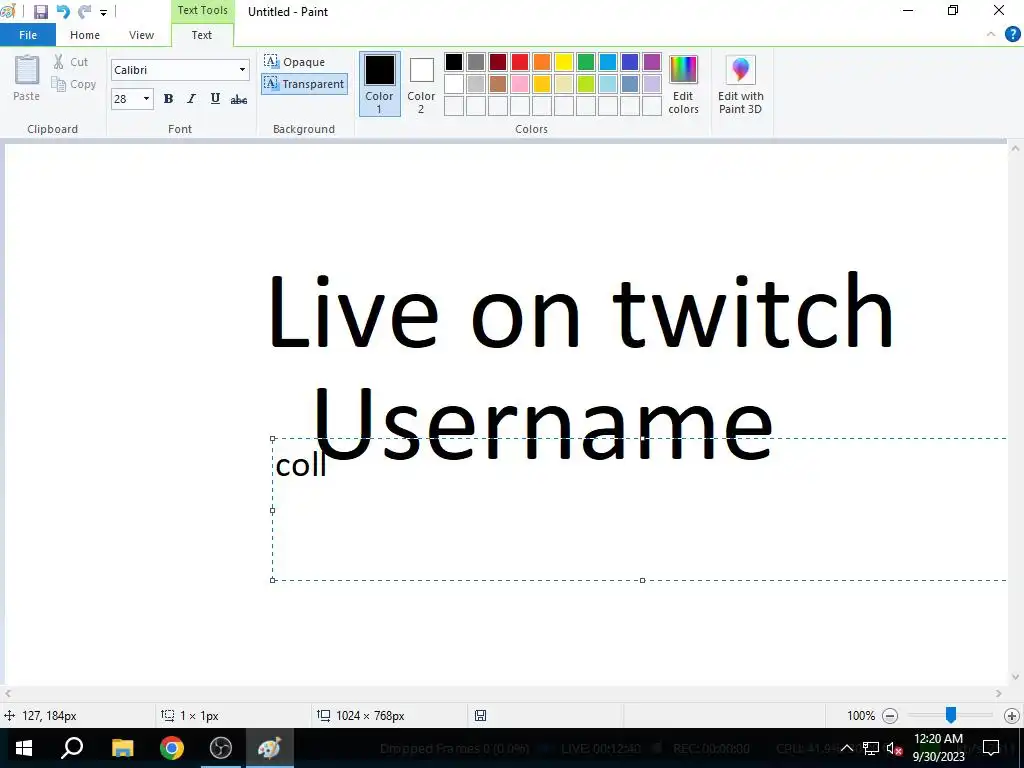Click the 100% zoom level text
Viewport: 1024px width, 768px height.
point(861,716)
